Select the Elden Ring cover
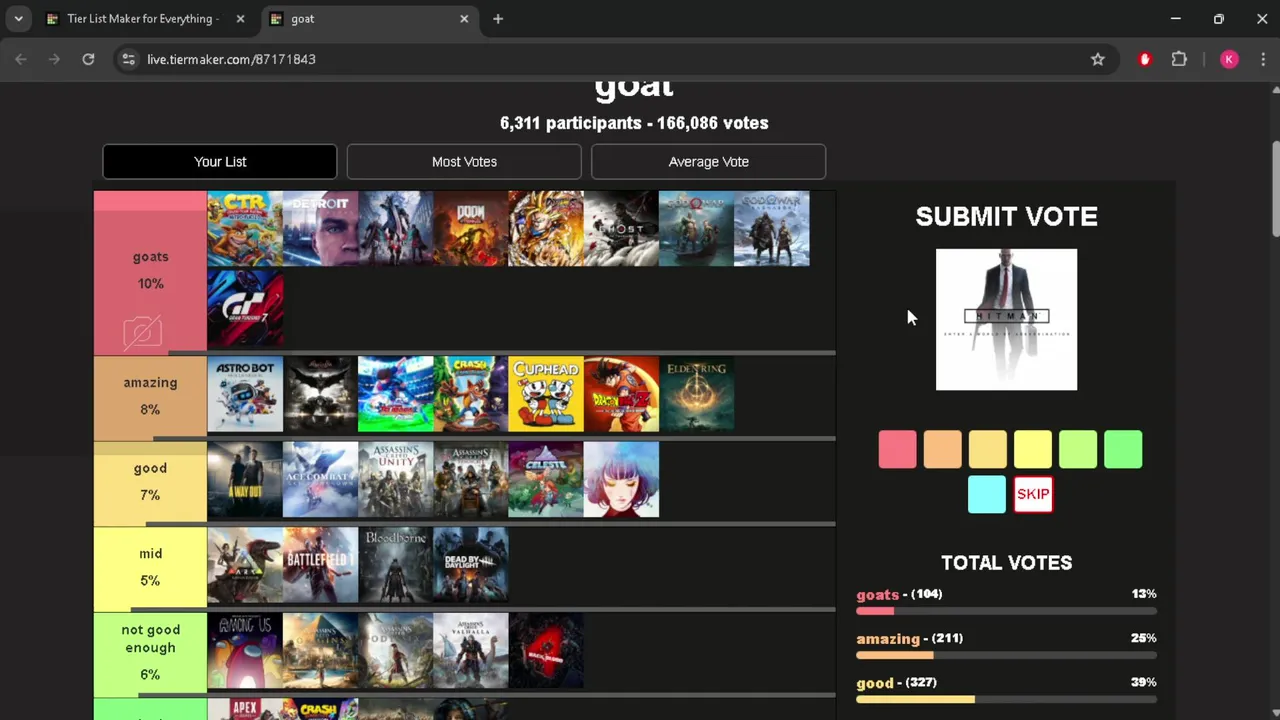 [696, 394]
